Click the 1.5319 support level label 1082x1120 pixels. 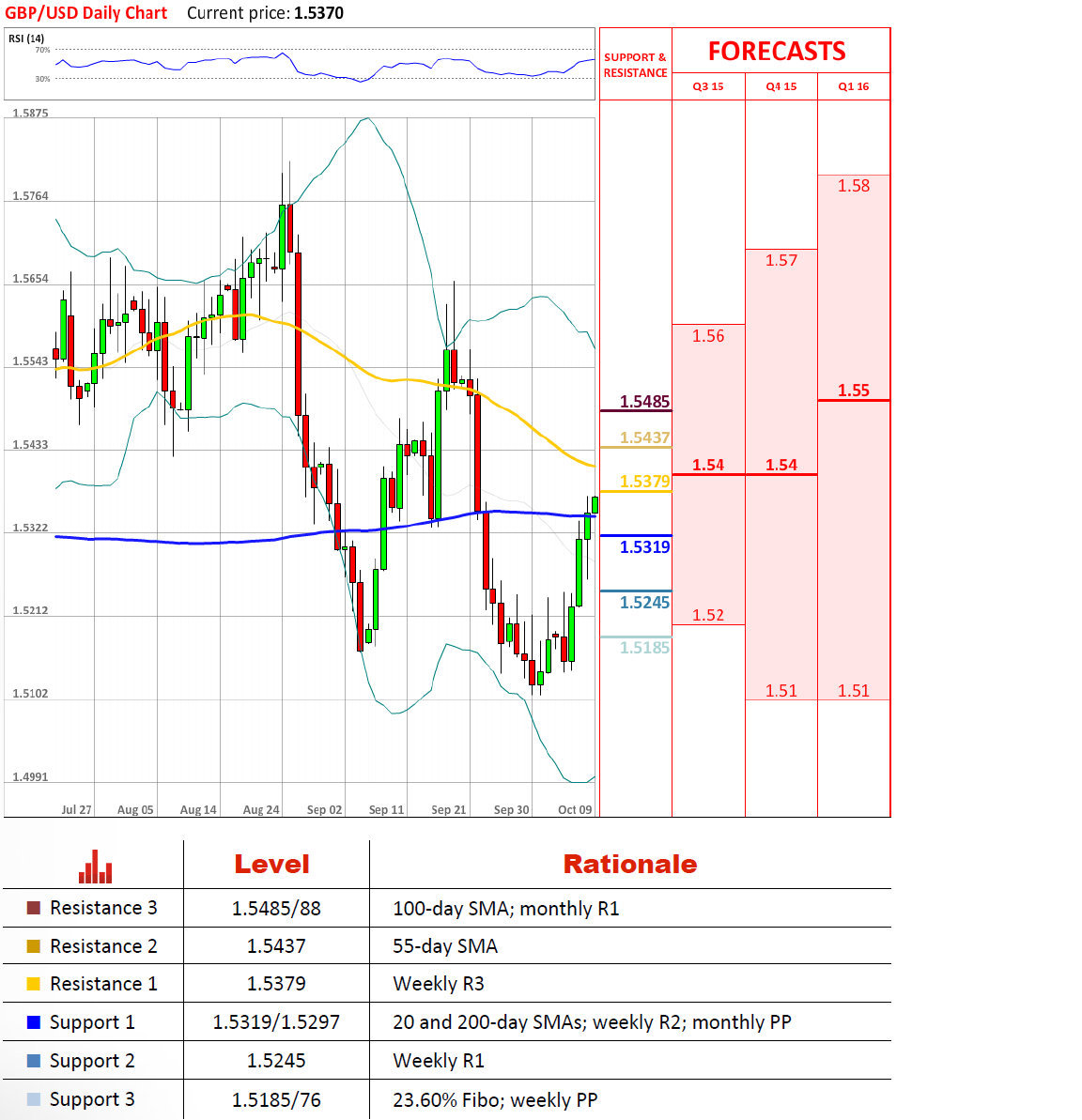(x=644, y=547)
